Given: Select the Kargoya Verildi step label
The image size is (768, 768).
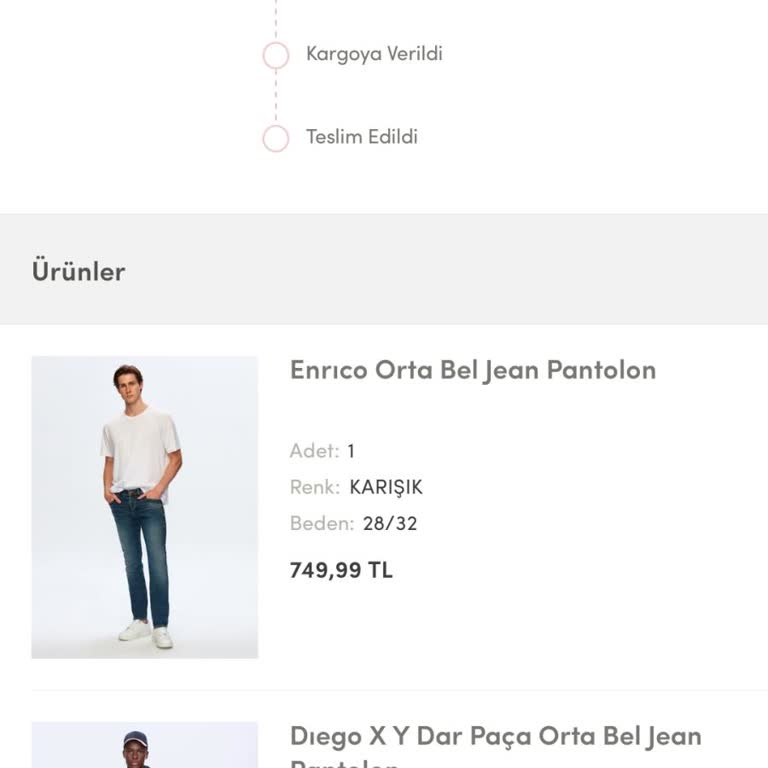Looking at the screenshot, I should [x=374, y=54].
